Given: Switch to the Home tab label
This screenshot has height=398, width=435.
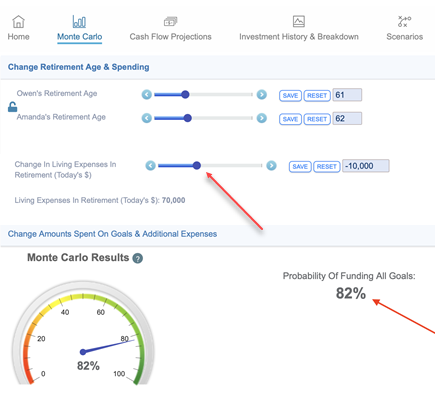Looking at the screenshot, I should [18, 37].
